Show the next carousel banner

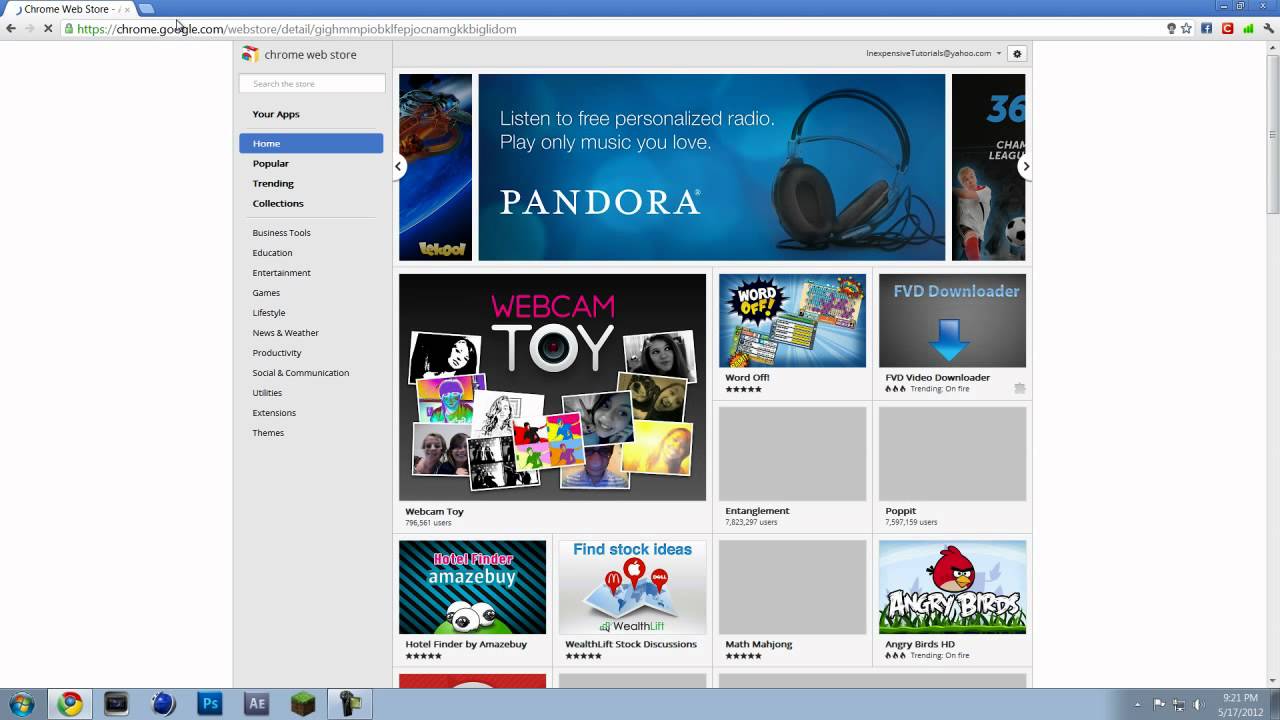[1025, 167]
